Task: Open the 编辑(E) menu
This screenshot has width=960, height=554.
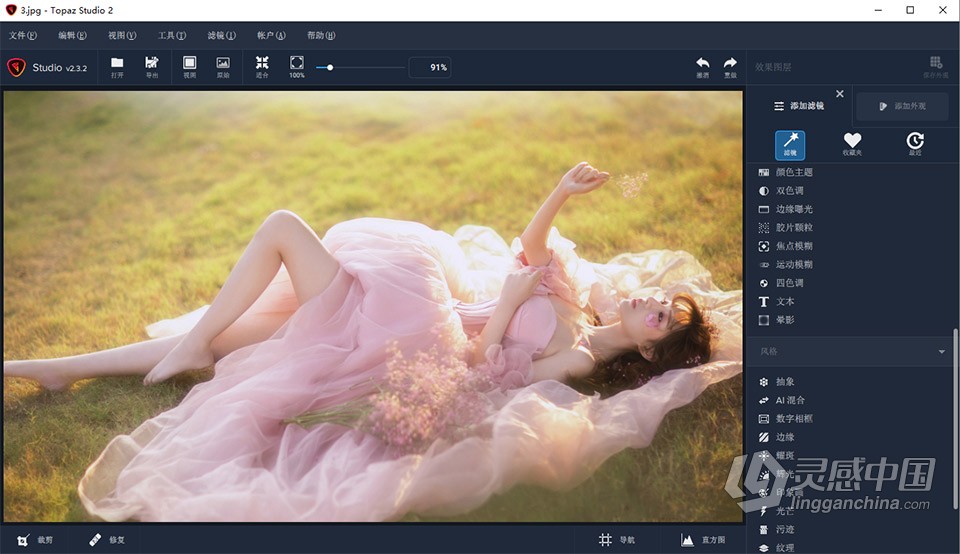Action: click(72, 36)
